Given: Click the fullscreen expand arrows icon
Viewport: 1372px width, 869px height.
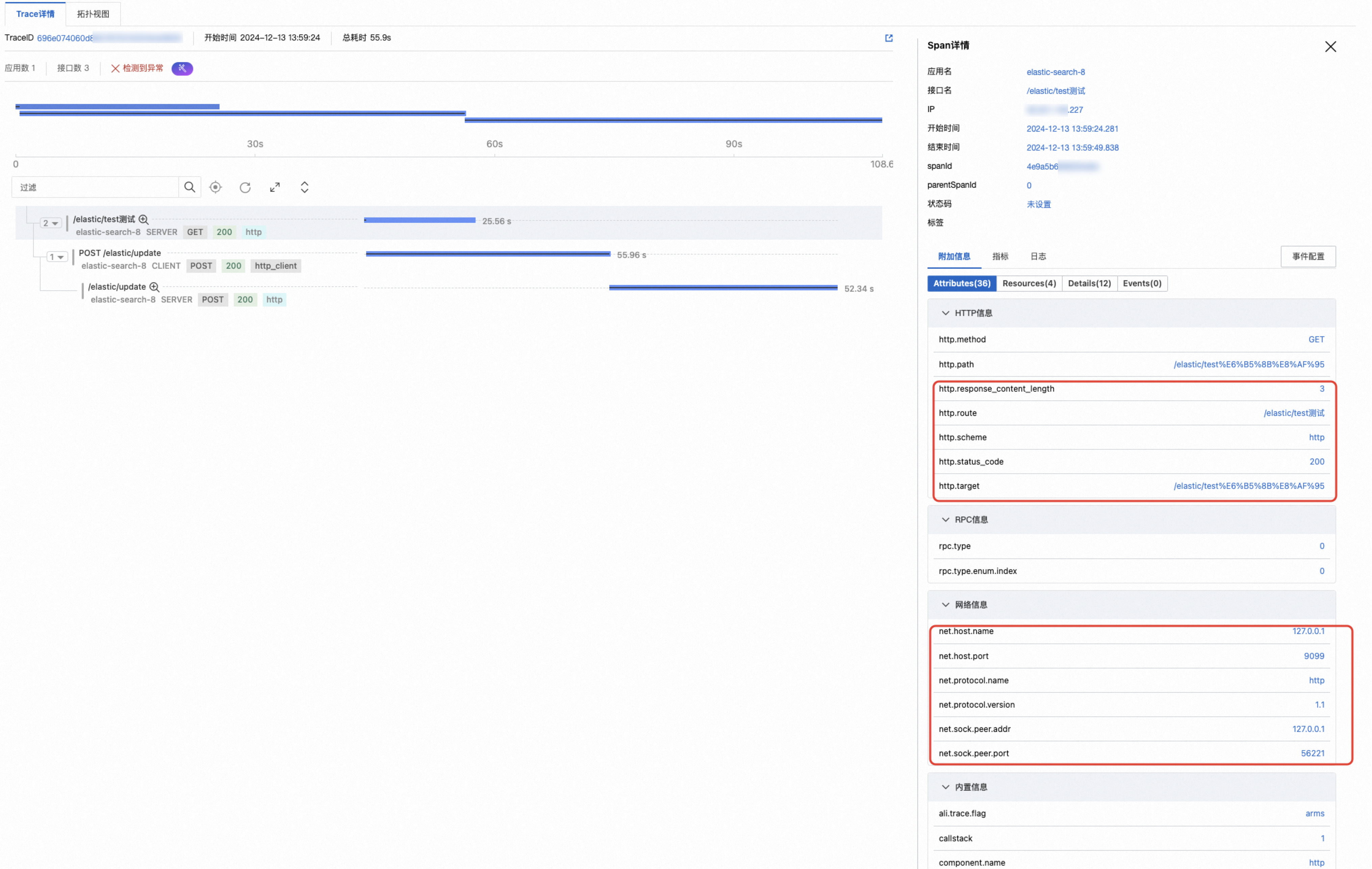Looking at the screenshot, I should [x=275, y=187].
